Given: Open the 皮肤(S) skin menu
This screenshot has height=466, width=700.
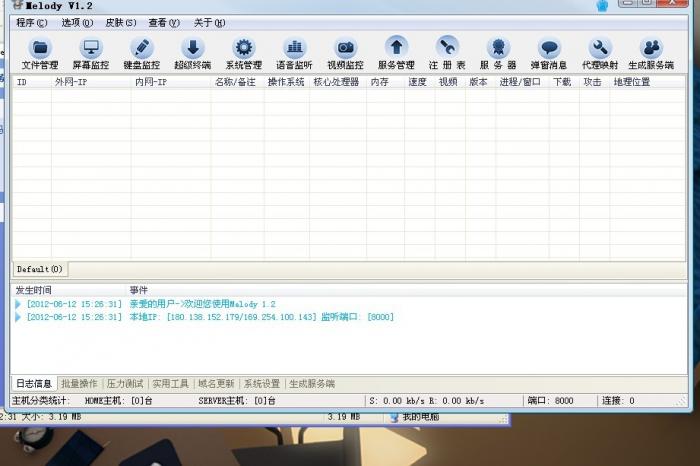Looking at the screenshot, I should tap(121, 23).
